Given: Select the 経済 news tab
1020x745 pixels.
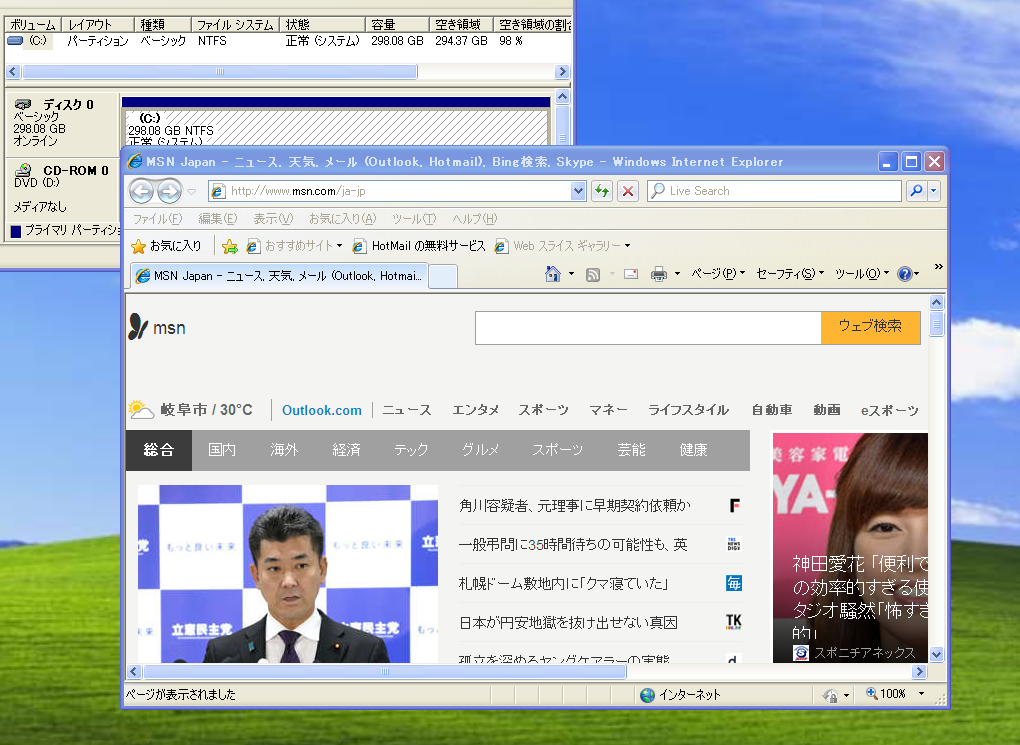Looking at the screenshot, I should (346, 450).
